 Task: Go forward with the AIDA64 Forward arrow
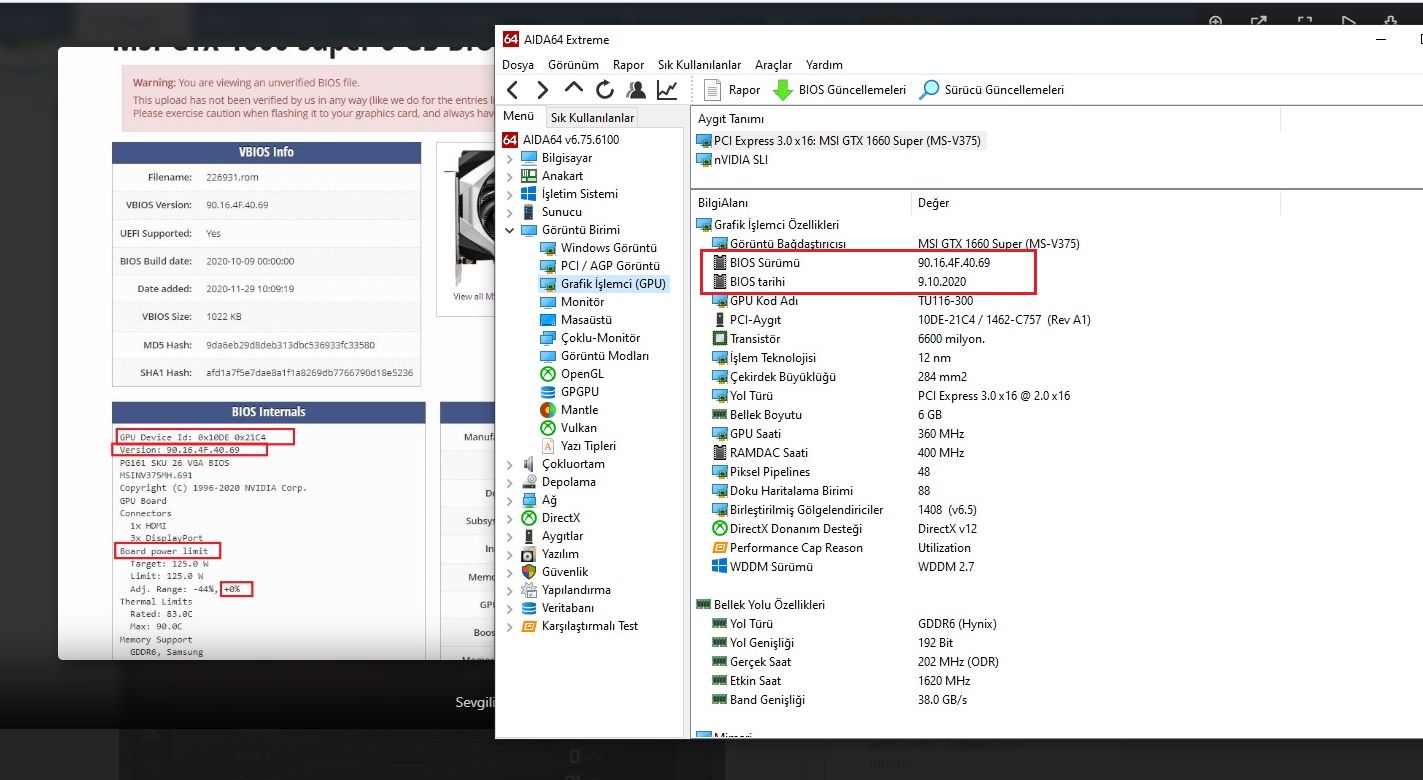coord(542,90)
